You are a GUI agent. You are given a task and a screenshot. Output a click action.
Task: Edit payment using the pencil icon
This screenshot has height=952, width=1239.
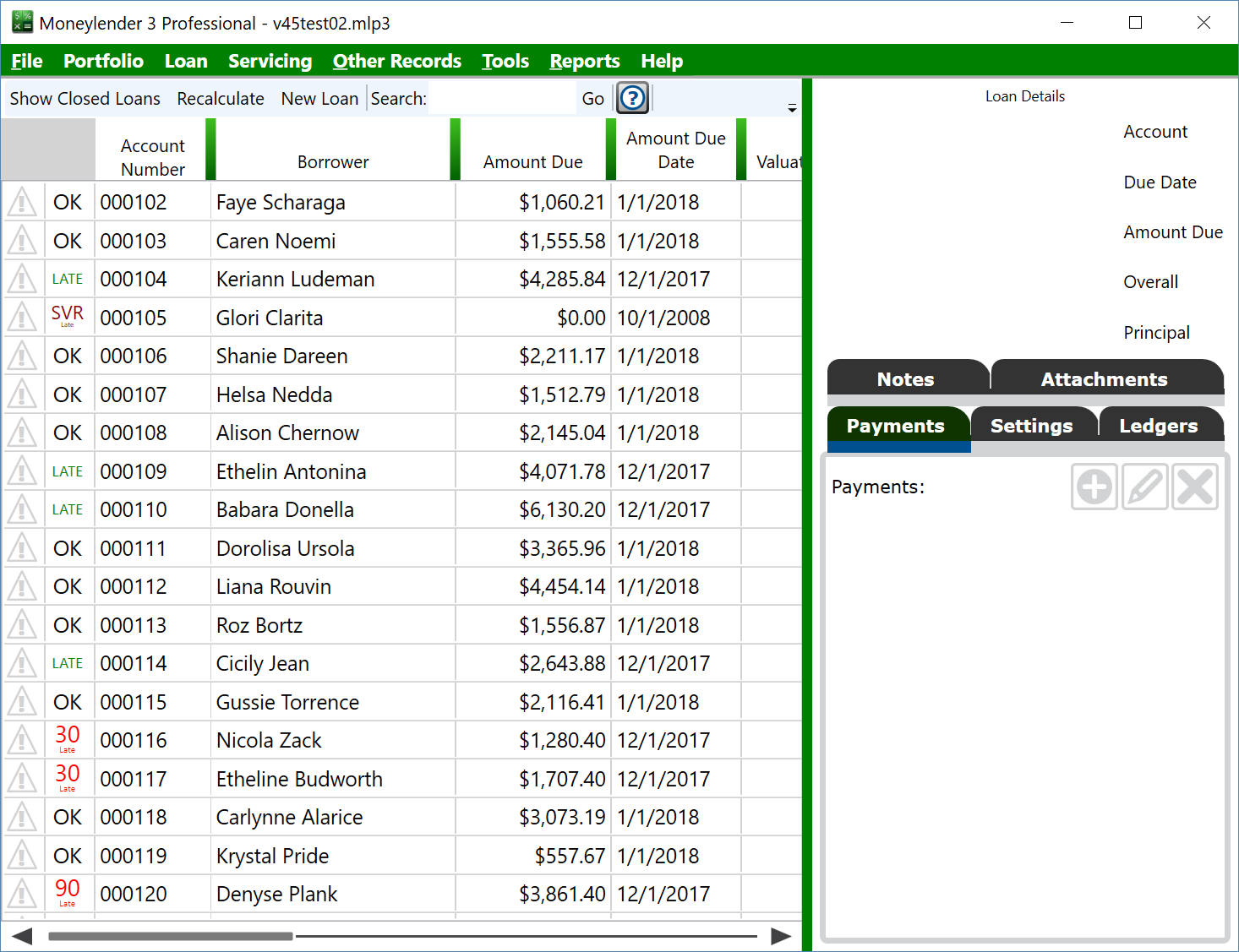pyautogui.click(x=1145, y=487)
